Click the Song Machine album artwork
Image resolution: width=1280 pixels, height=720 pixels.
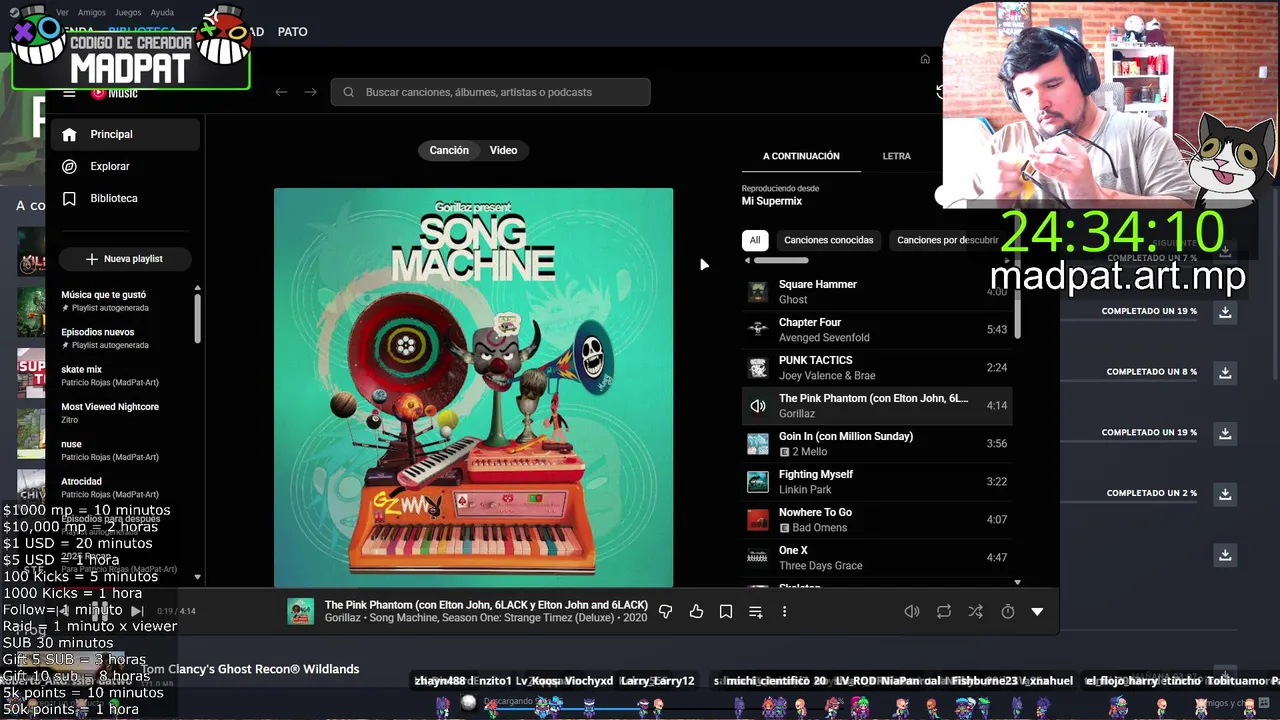(x=473, y=387)
